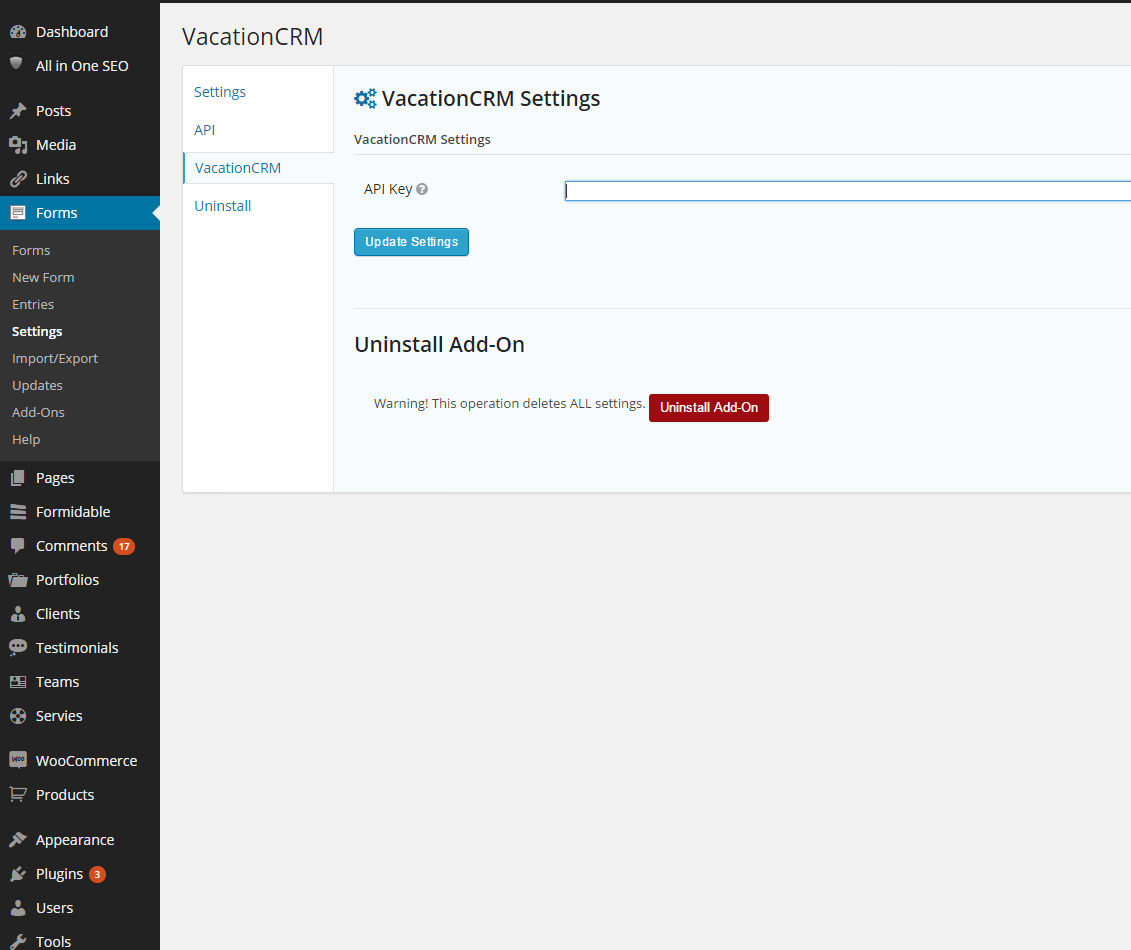
Task: Click the WooCommerce woo icon
Action: click(18, 760)
